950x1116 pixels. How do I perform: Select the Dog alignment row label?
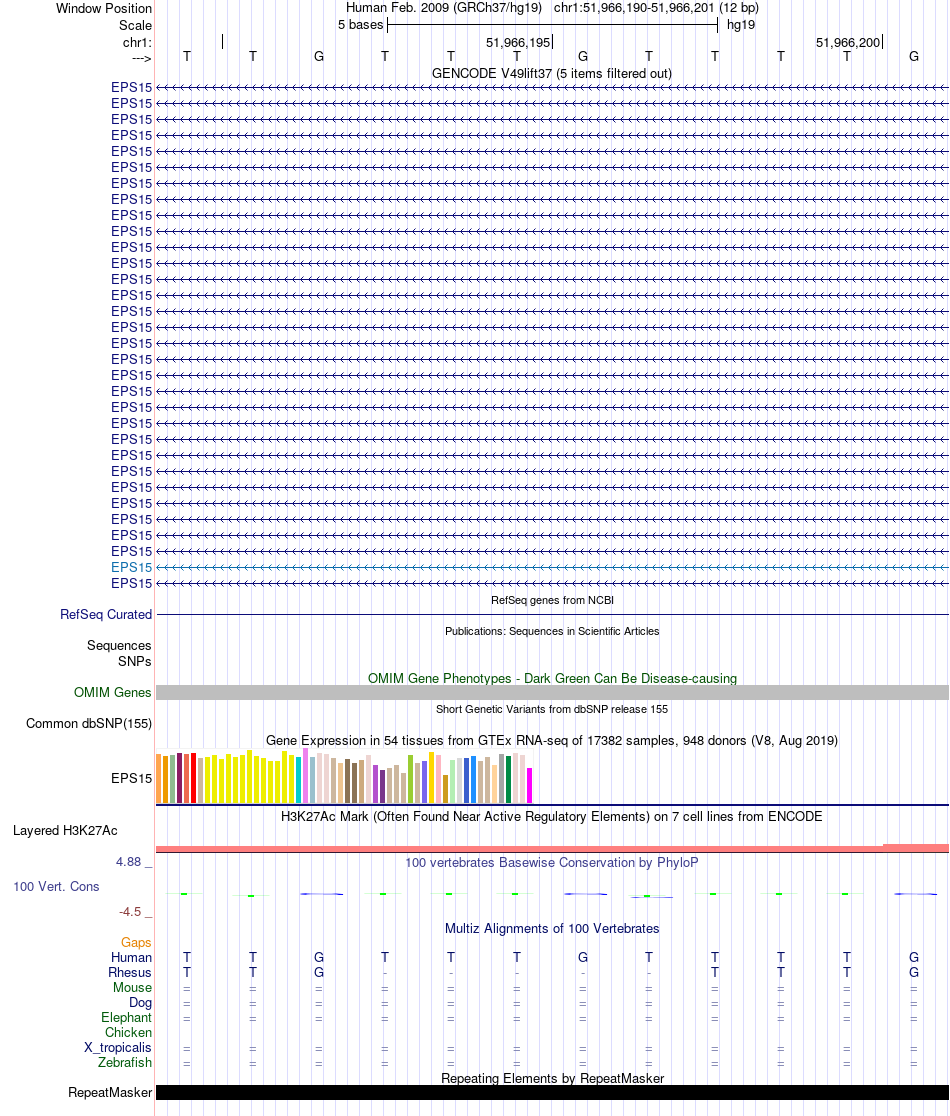(x=140, y=1003)
